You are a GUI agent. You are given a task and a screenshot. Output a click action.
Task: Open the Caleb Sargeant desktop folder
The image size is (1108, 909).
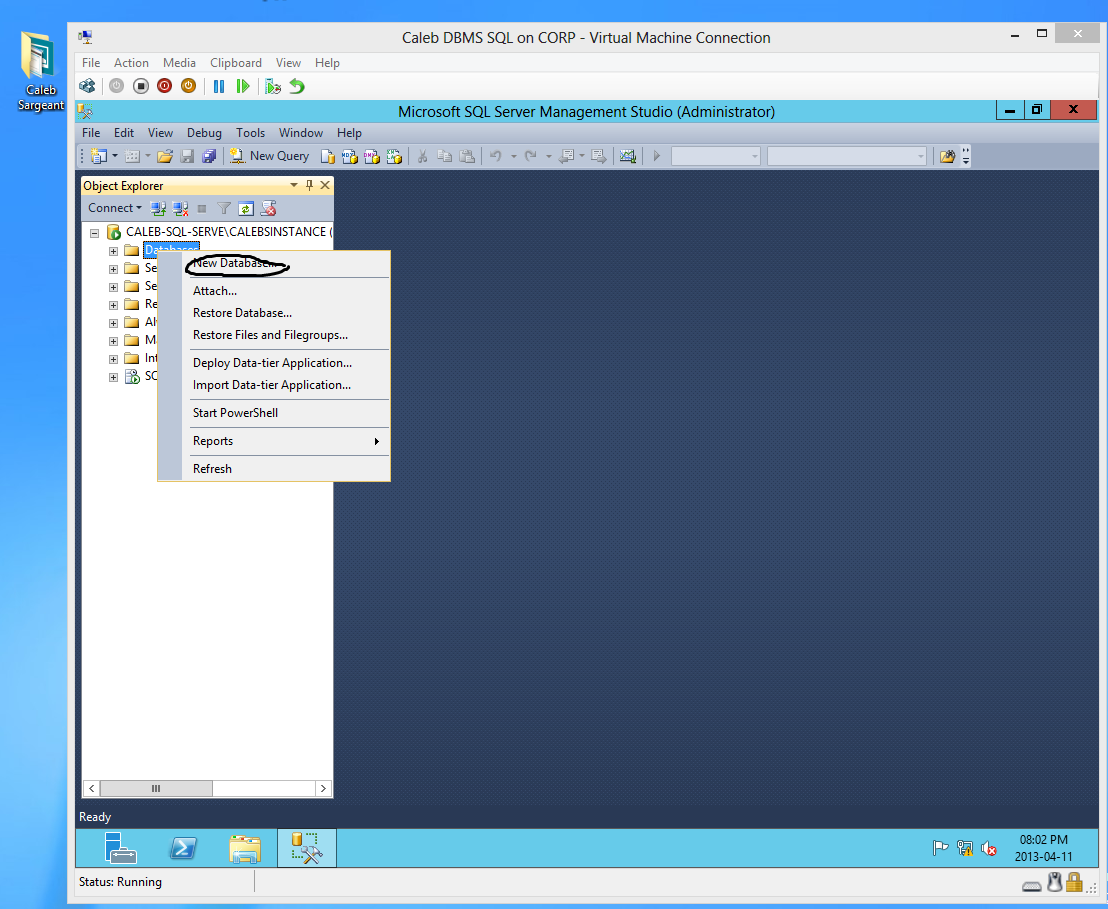click(40, 71)
